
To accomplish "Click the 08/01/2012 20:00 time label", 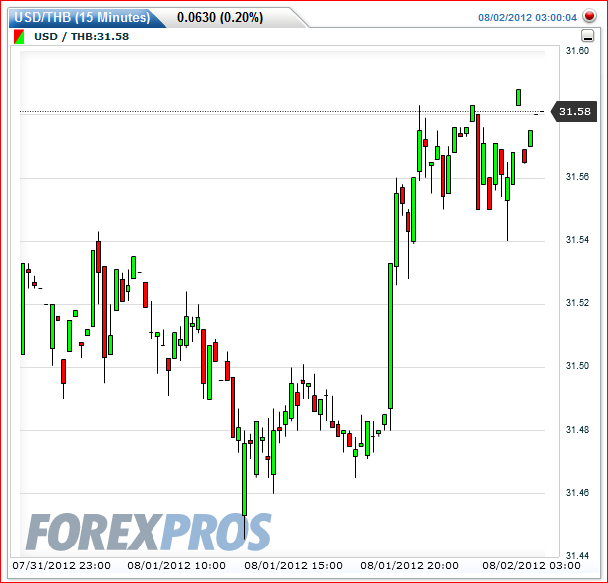I will (409, 566).
